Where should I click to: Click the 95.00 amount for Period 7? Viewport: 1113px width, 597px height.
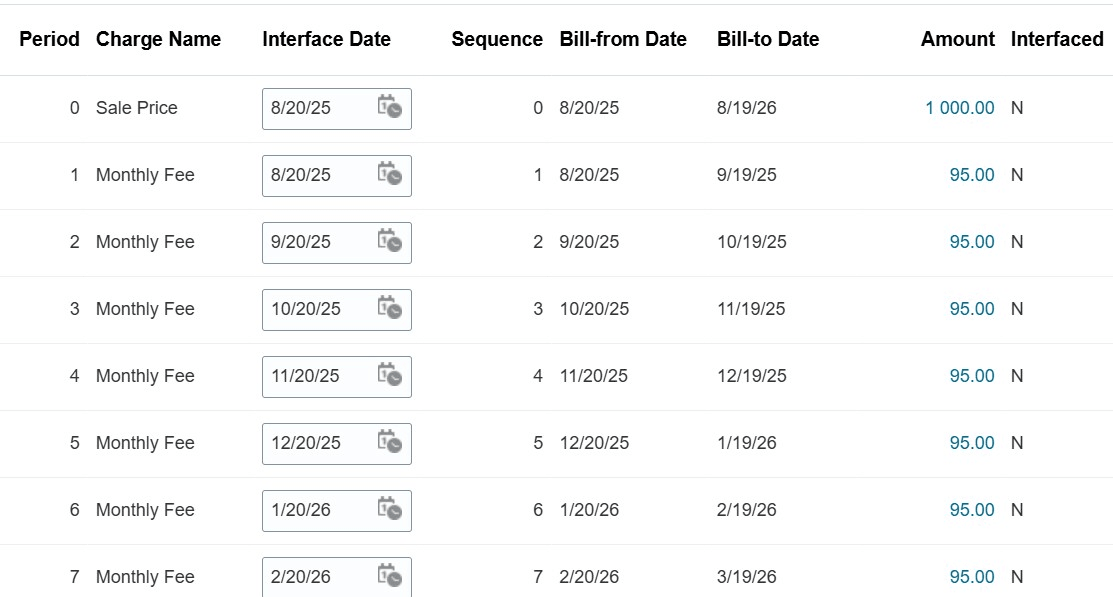pyautogui.click(x=973, y=577)
